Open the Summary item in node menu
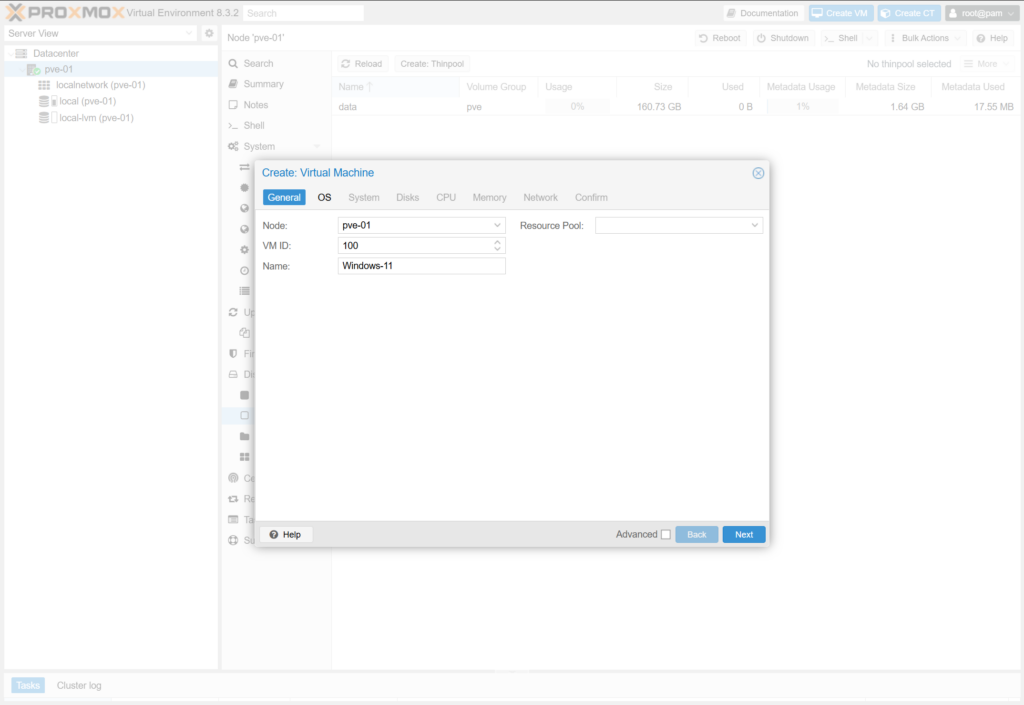1024x705 pixels. point(263,84)
